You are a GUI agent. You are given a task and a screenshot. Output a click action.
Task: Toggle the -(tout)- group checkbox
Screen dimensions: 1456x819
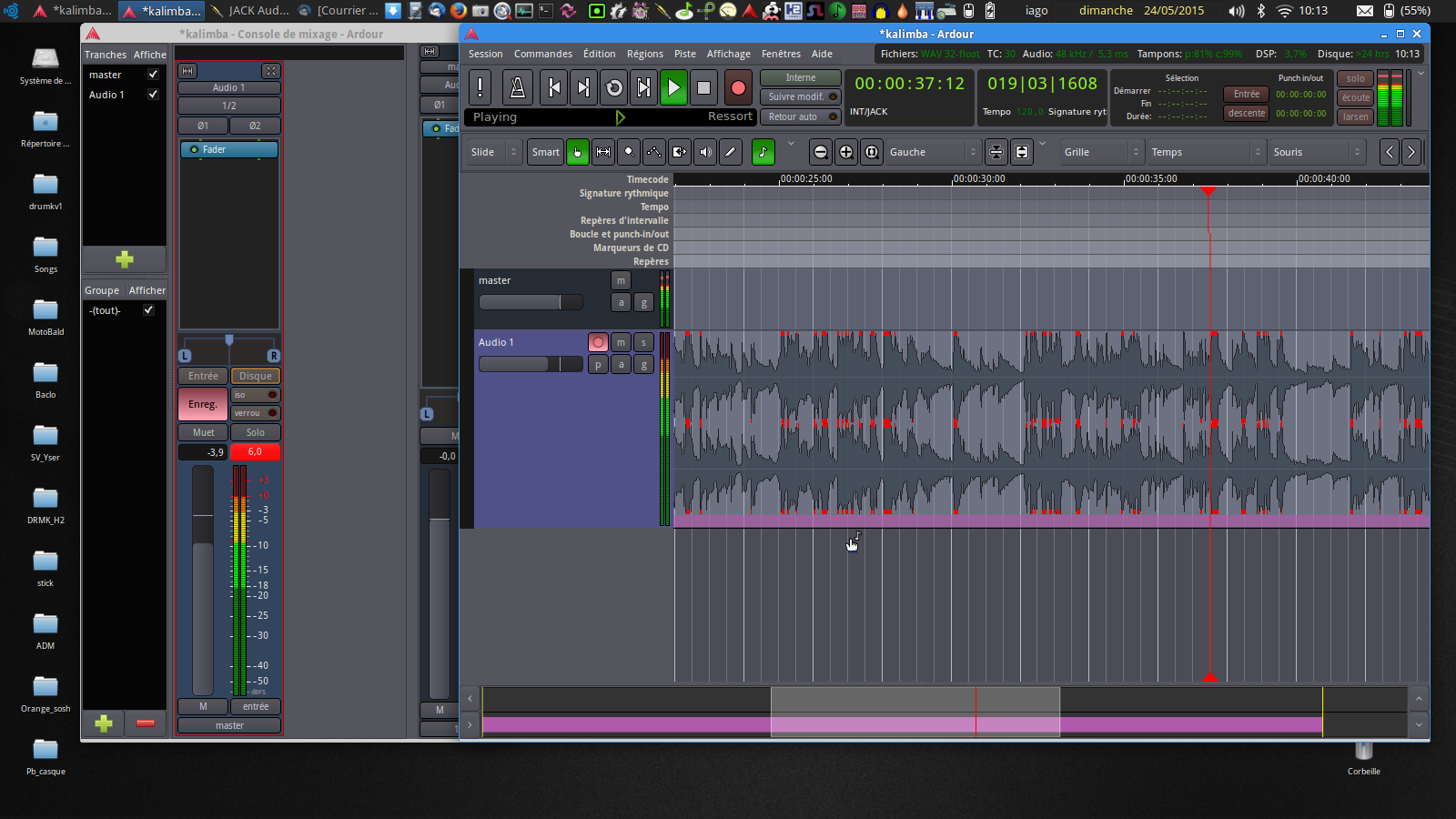(x=148, y=310)
